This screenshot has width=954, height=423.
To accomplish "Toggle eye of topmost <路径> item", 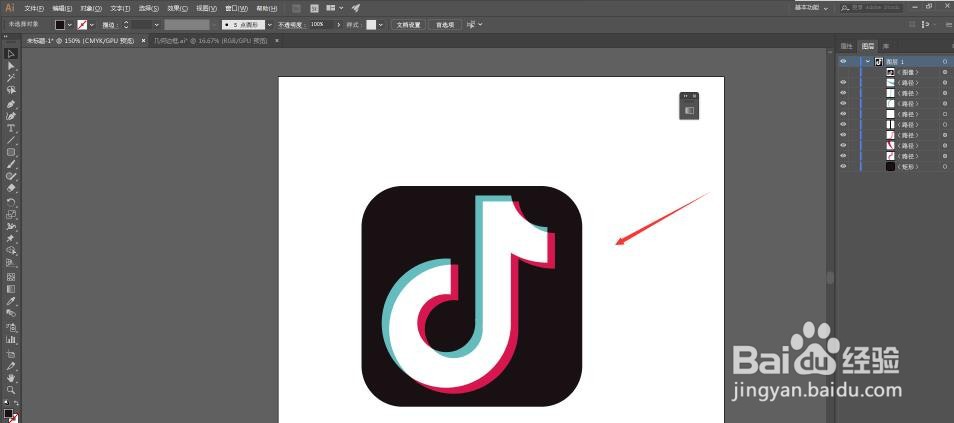I will tap(843, 83).
